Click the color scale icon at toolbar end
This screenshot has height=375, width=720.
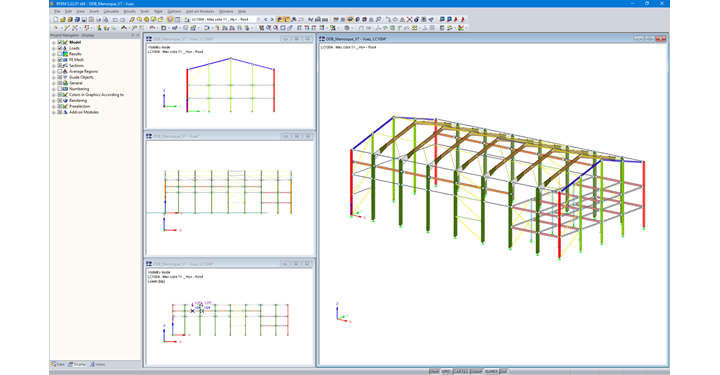click(x=461, y=28)
